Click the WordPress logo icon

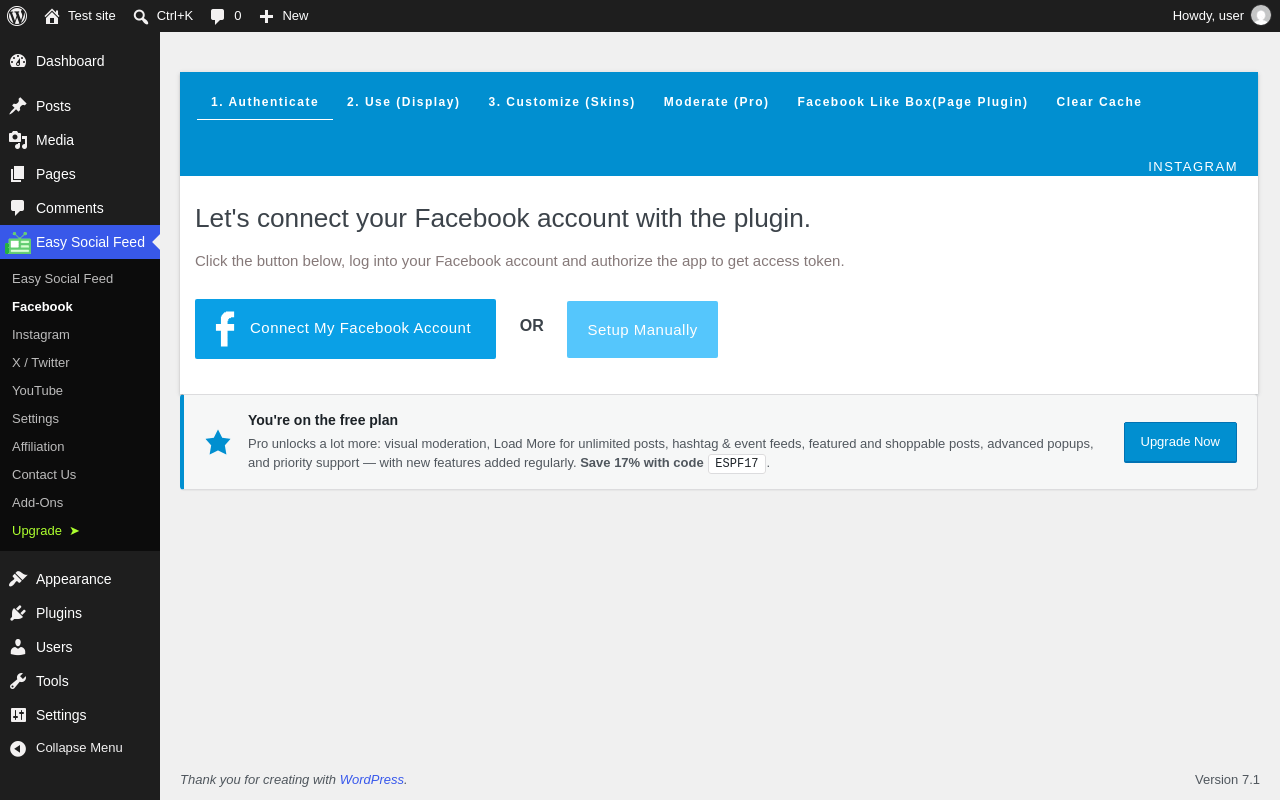click(x=17, y=16)
